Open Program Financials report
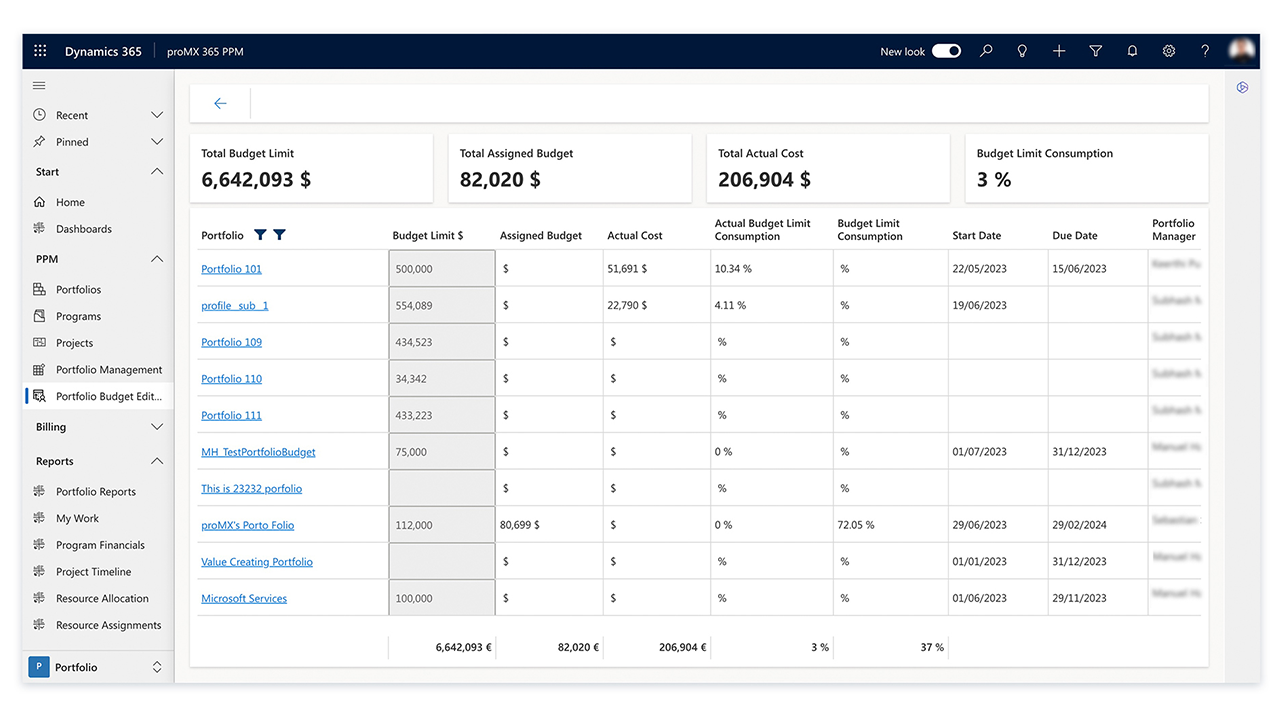 coord(100,545)
